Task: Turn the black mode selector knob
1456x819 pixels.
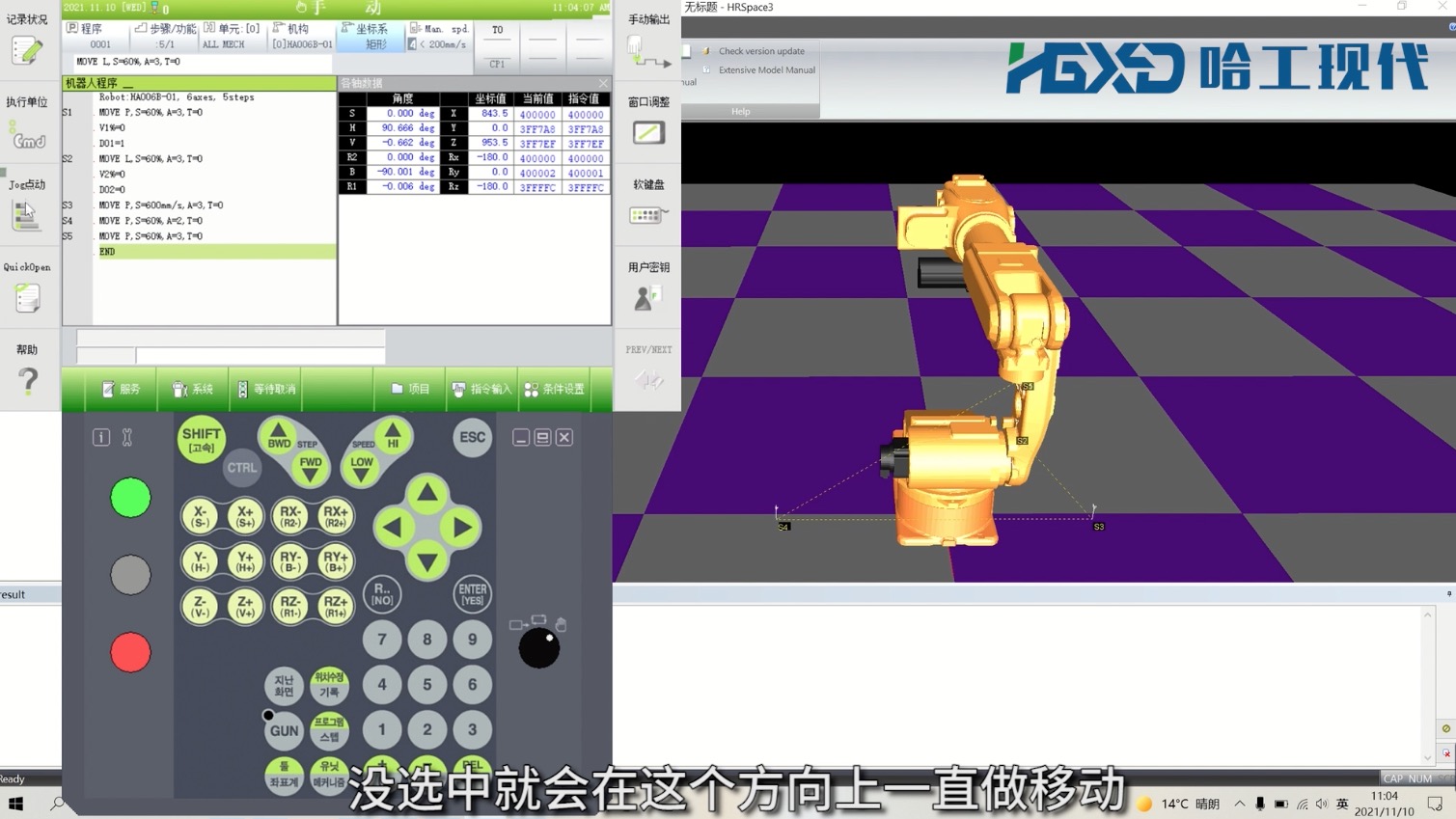Action: click(539, 648)
